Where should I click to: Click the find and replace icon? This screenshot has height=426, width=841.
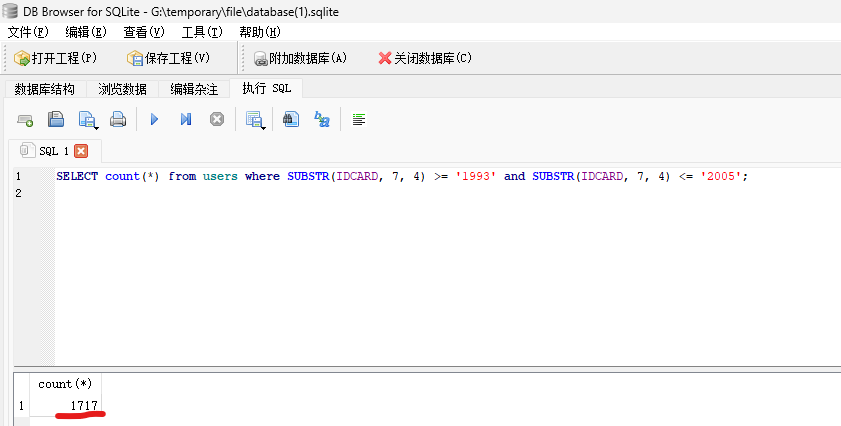point(322,119)
